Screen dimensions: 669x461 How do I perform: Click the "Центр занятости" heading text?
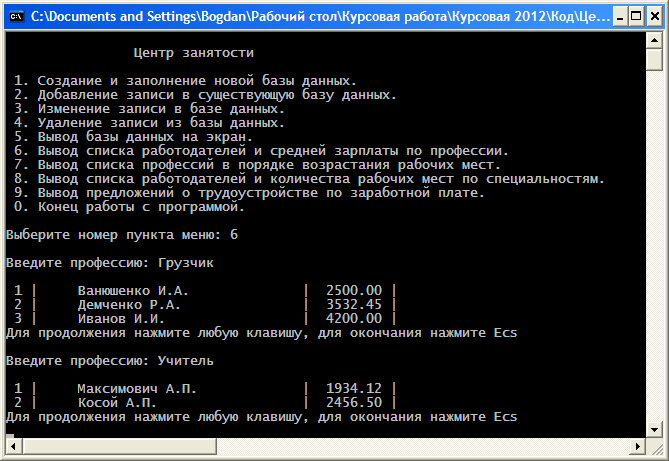point(193,52)
